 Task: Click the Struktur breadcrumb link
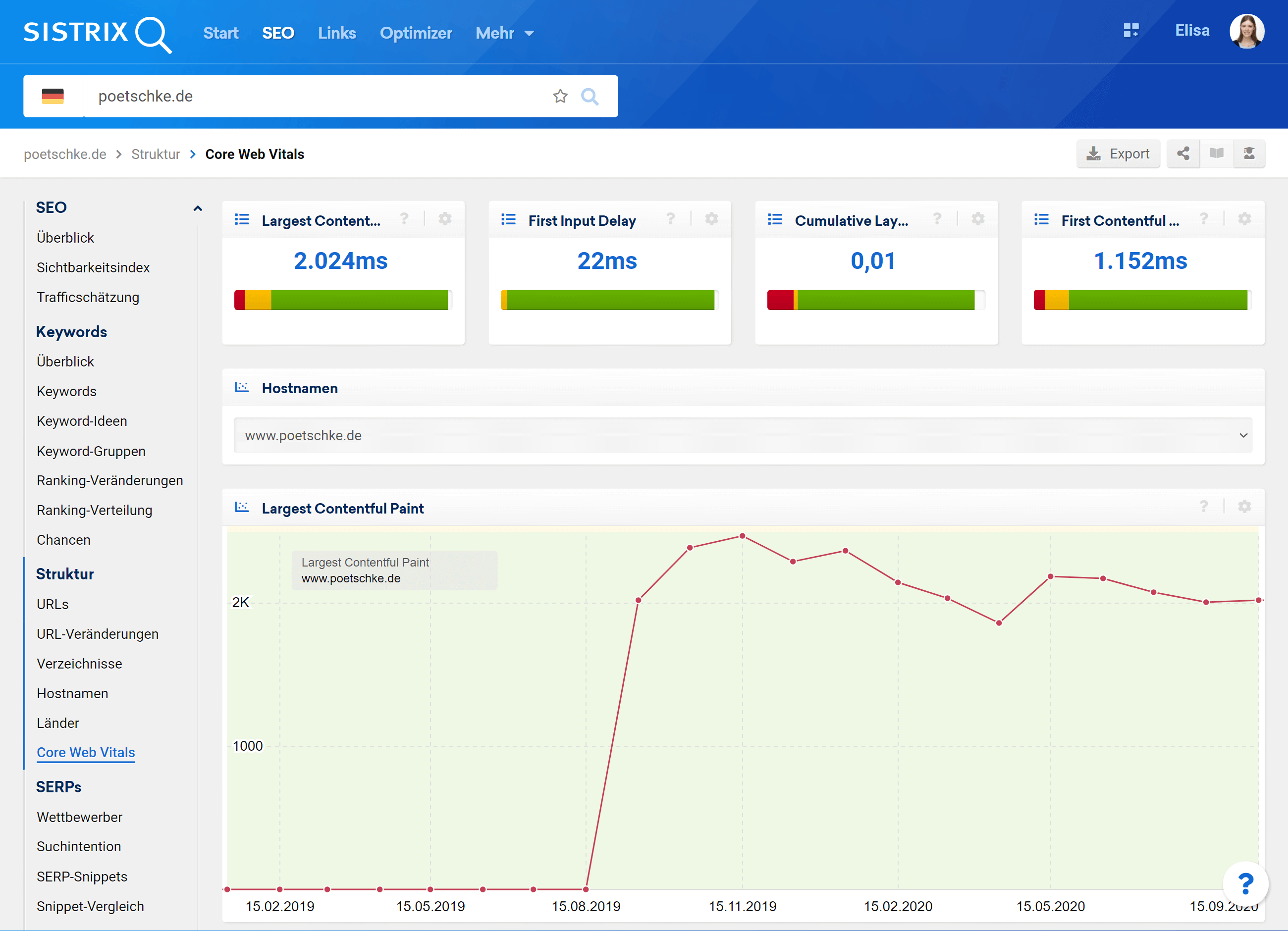(x=155, y=154)
